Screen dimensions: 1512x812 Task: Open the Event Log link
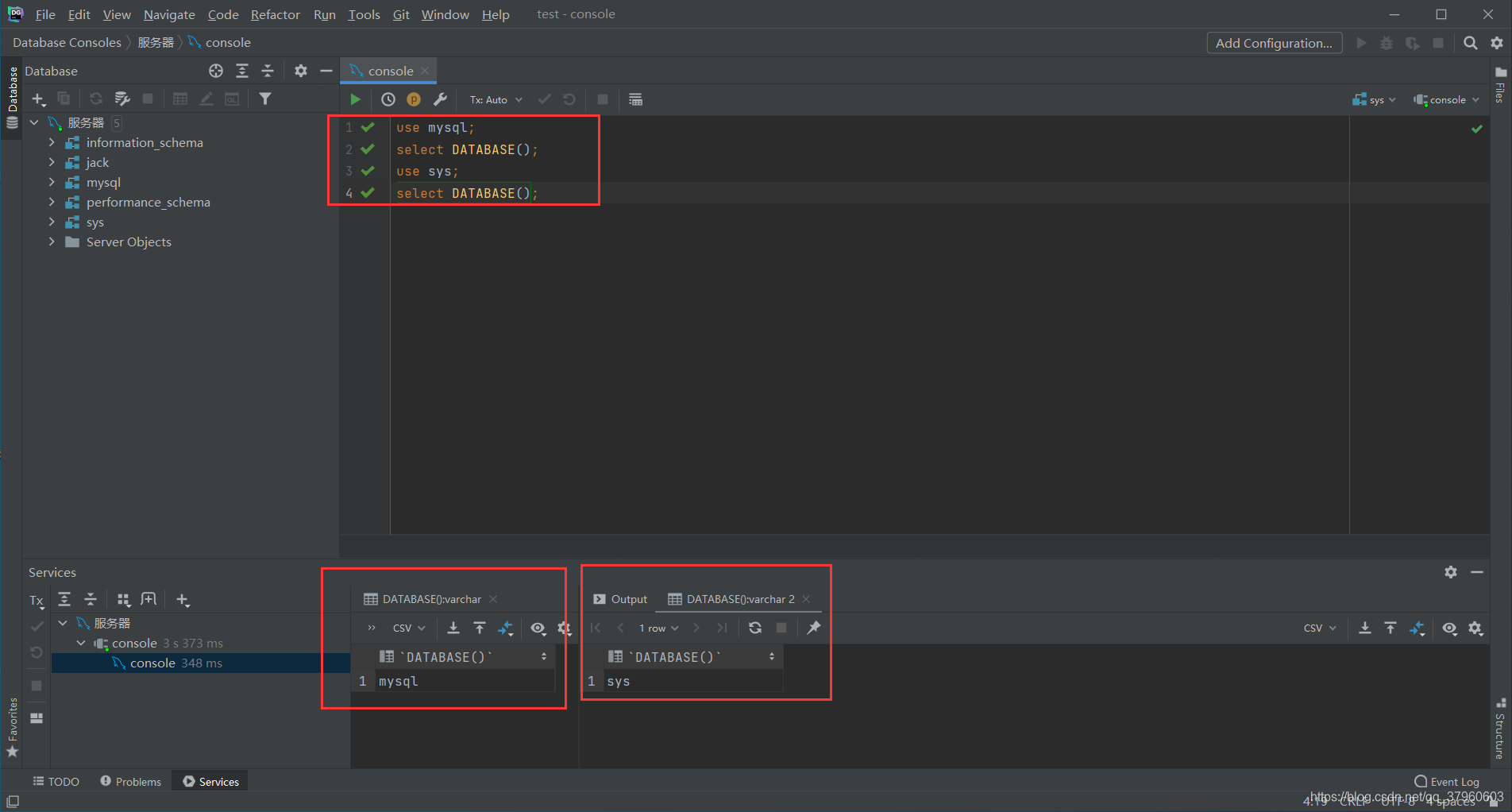tap(1452, 781)
